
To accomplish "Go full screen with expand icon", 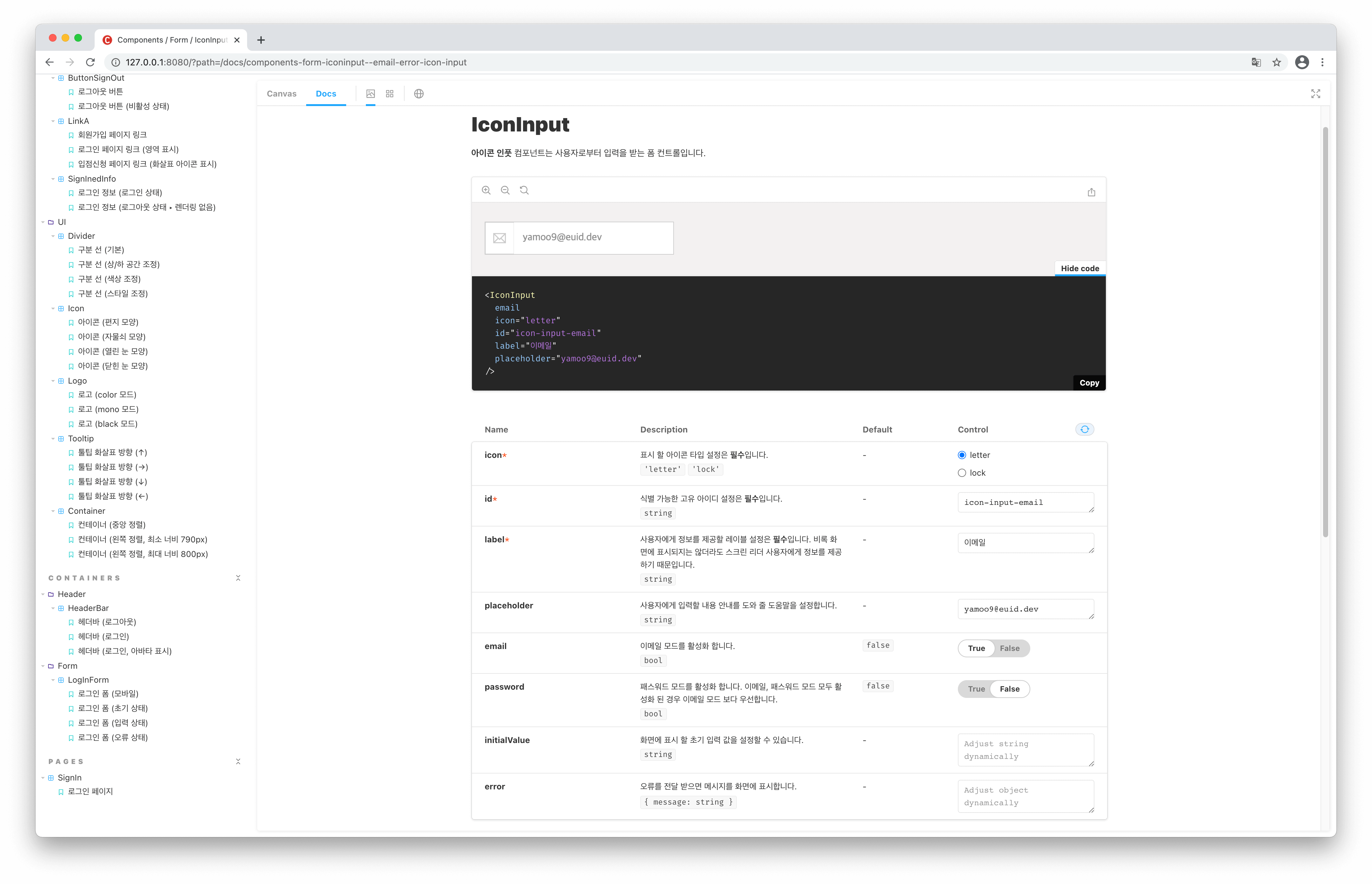I will point(1316,94).
